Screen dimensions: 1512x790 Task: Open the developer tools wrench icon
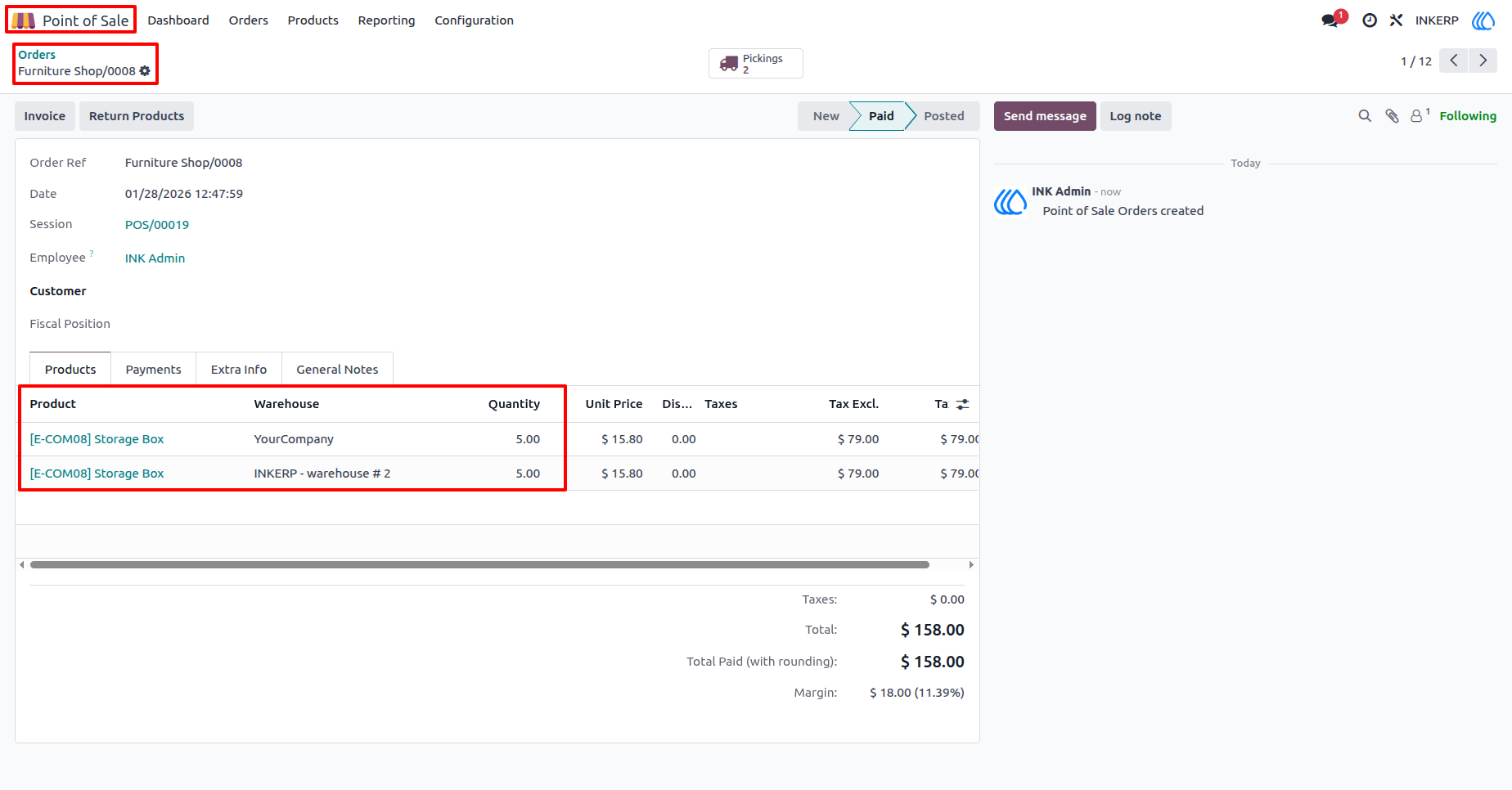point(1396,20)
